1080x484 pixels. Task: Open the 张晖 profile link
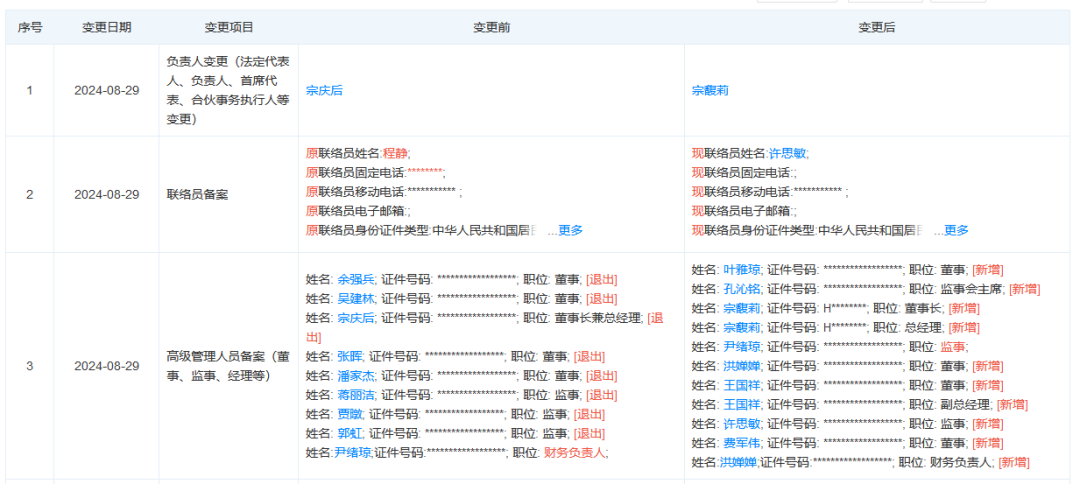[x=350, y=356]
